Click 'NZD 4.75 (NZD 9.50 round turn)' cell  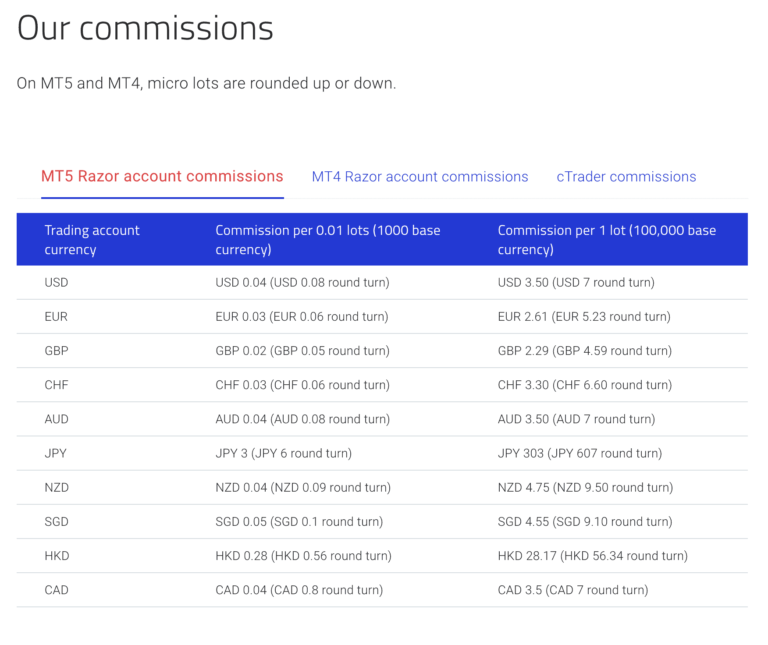tap(585, 488)
